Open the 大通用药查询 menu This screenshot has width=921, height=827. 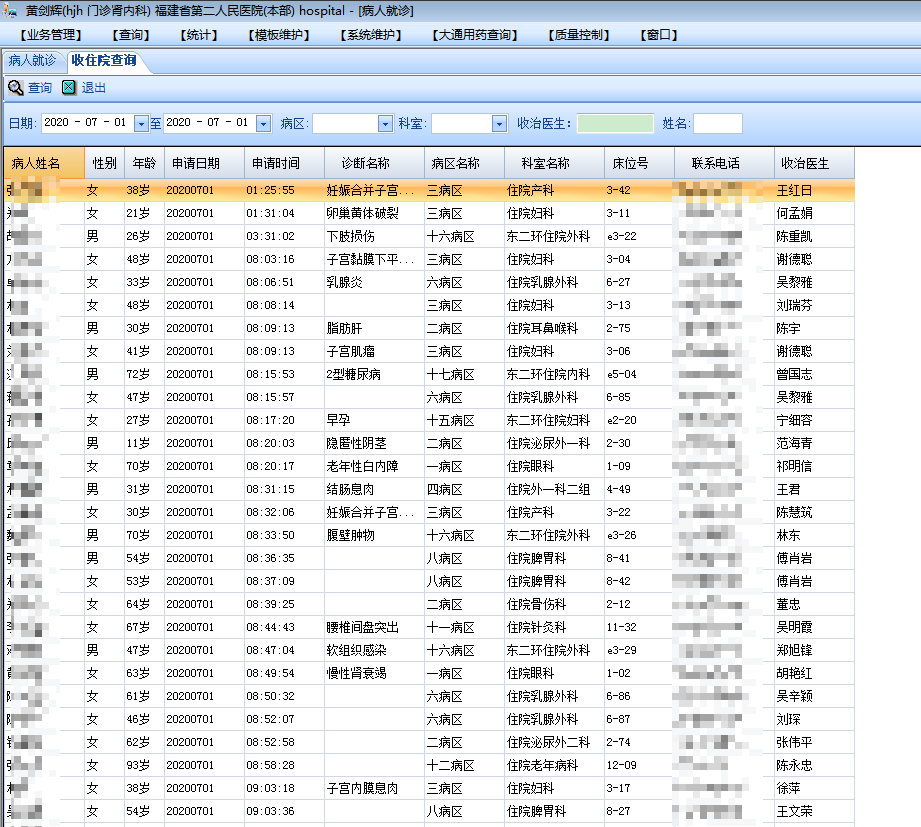[x=475, y=35]
